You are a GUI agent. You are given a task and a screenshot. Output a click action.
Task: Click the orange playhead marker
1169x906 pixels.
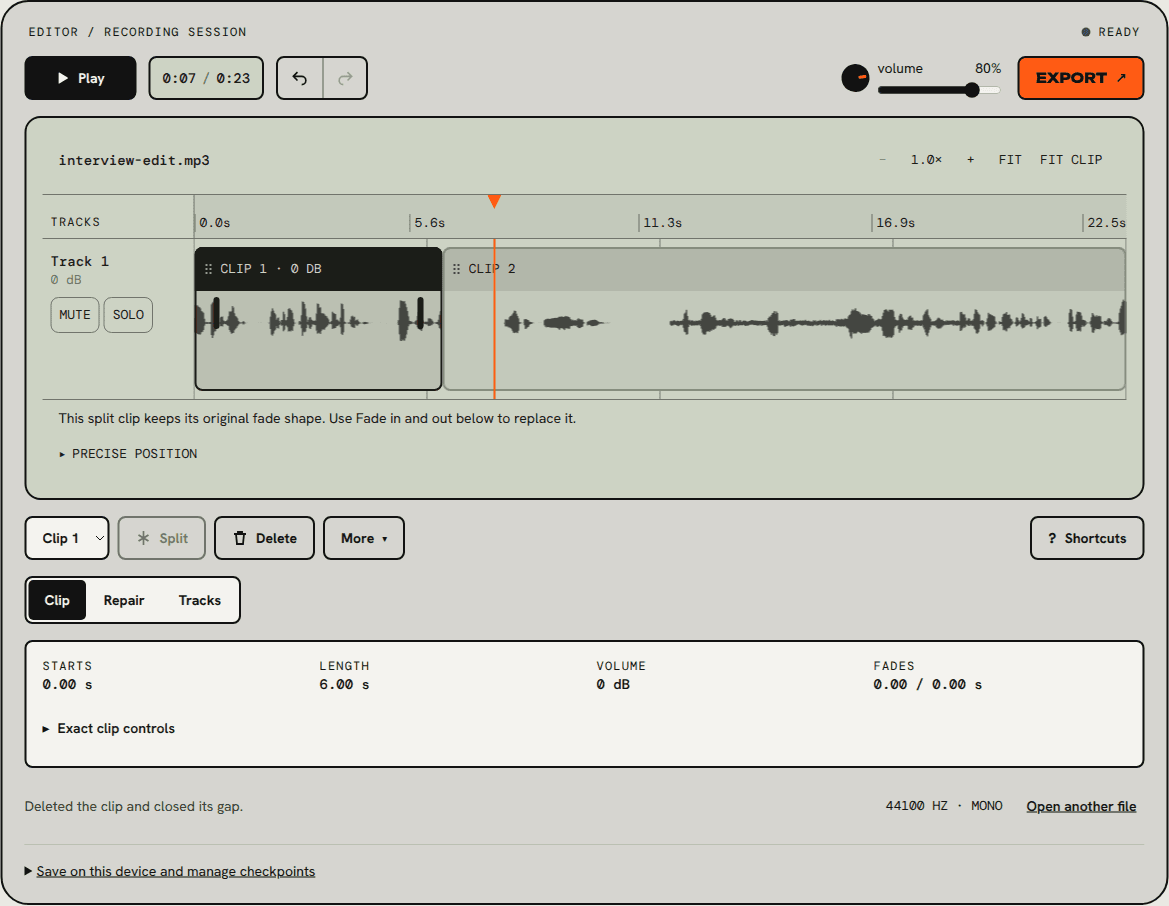pyautogui.click(x=494, y=201)
